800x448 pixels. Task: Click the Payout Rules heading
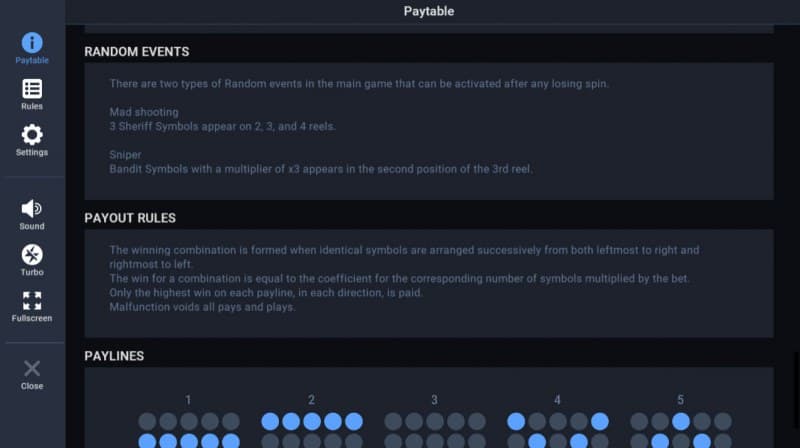pyautogui.click(x=130, y=217)
